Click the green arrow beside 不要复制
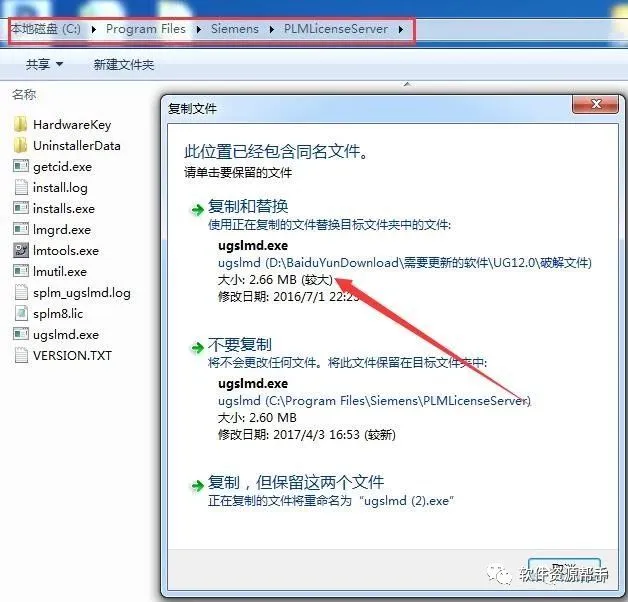 (x=197, y=348)
